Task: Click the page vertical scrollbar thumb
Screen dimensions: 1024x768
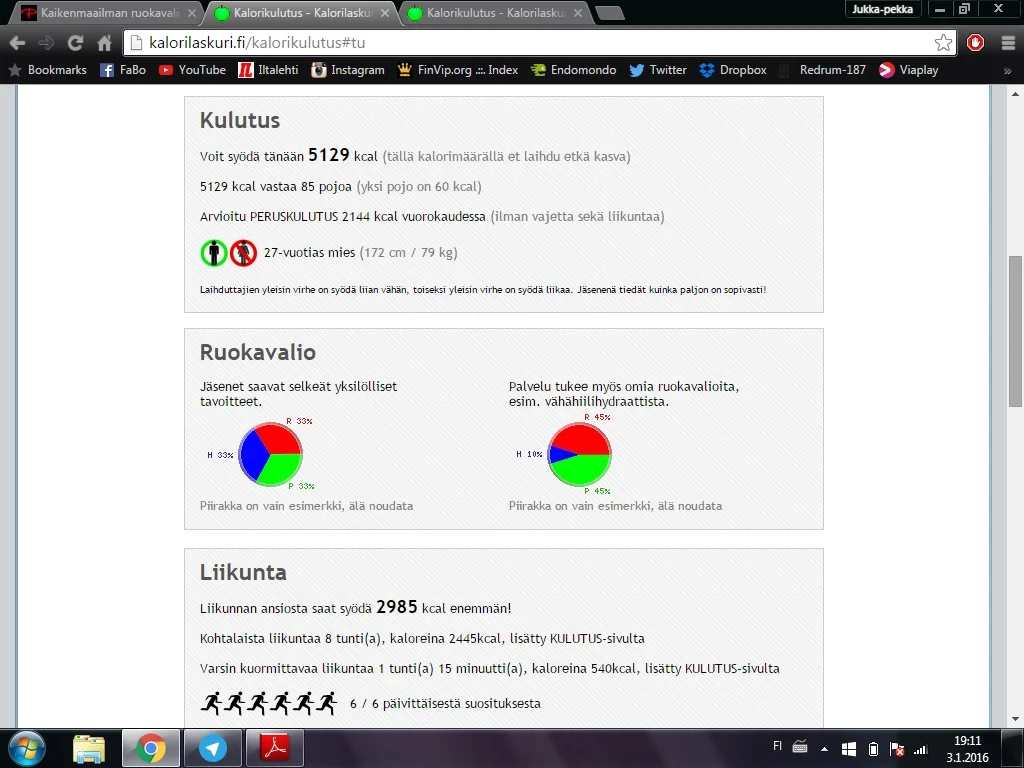Action: [x=1015, y=330]
